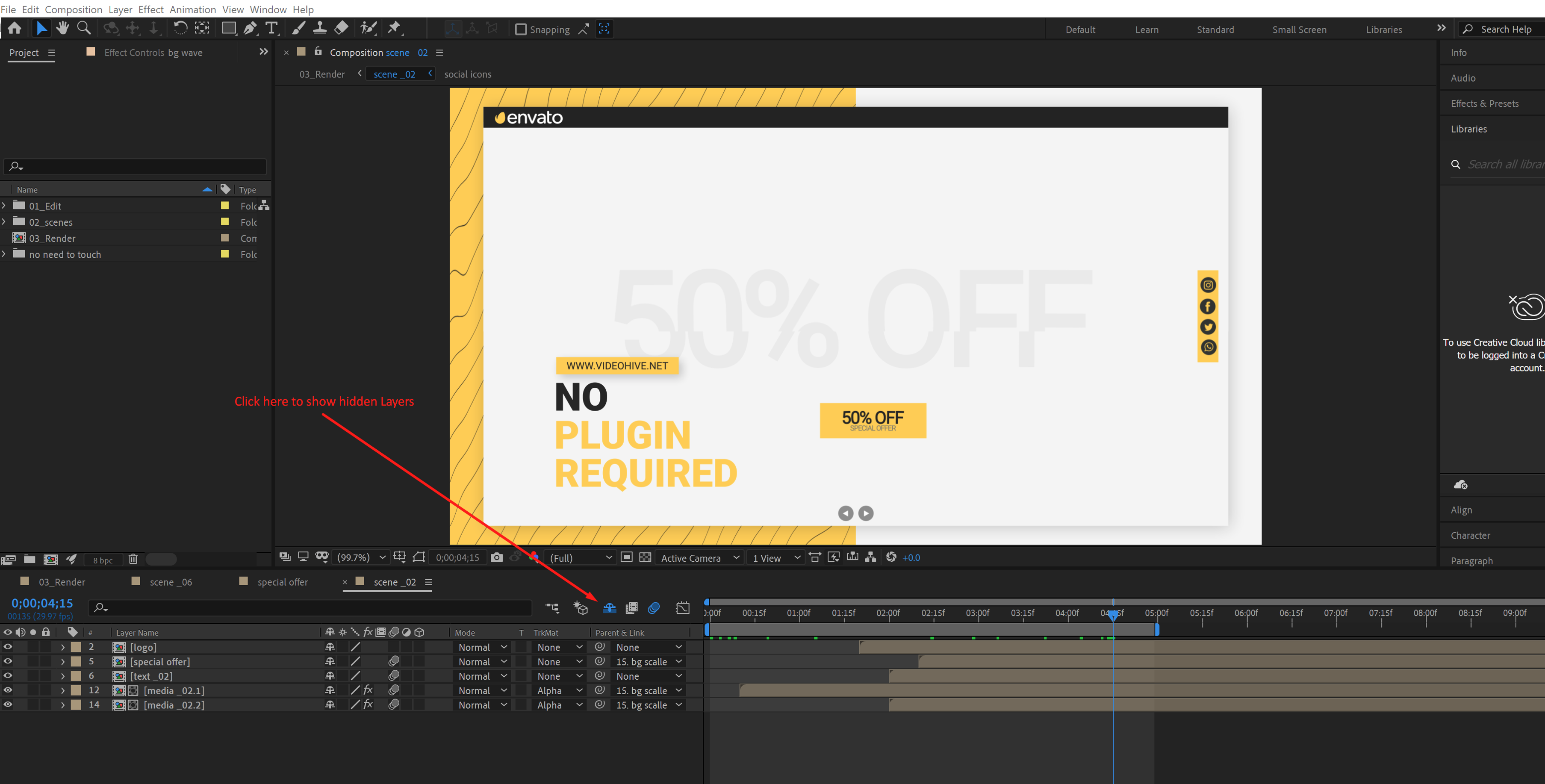
Task: Enable the Snapping checkbox
Action: pyautogui.click(x=521, y=29)
